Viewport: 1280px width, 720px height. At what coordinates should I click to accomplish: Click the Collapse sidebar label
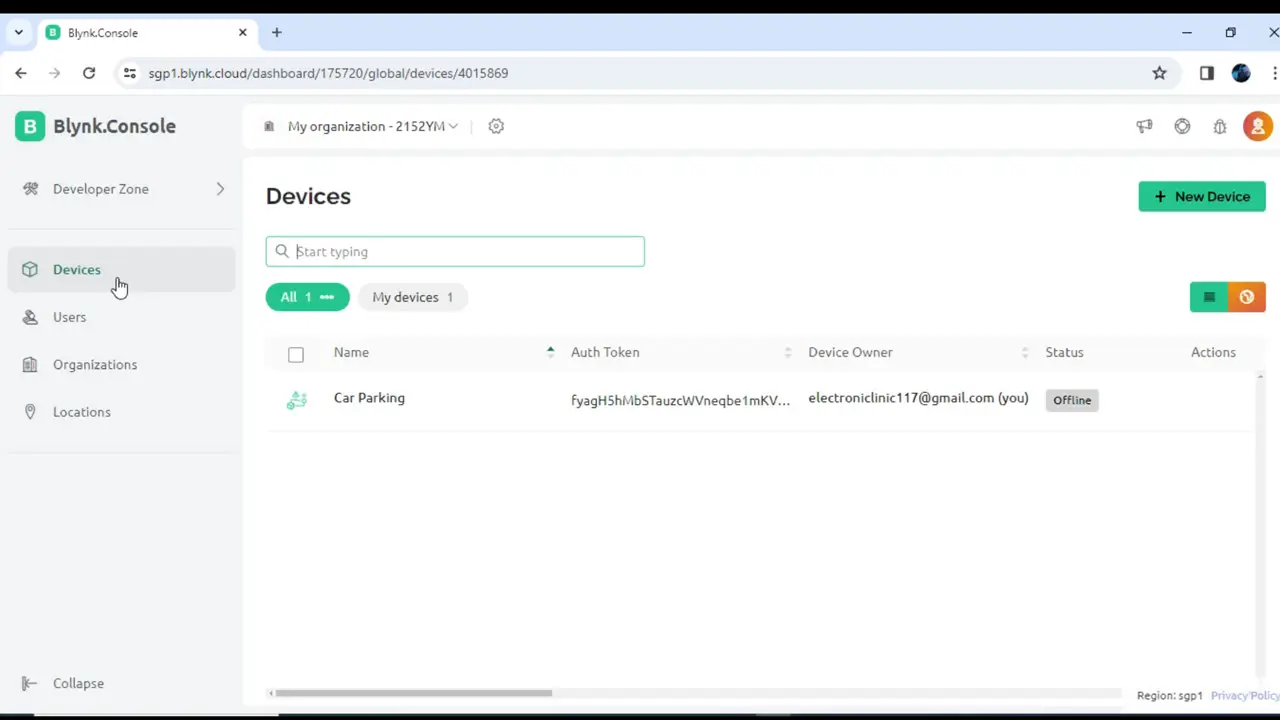[78, 683]
